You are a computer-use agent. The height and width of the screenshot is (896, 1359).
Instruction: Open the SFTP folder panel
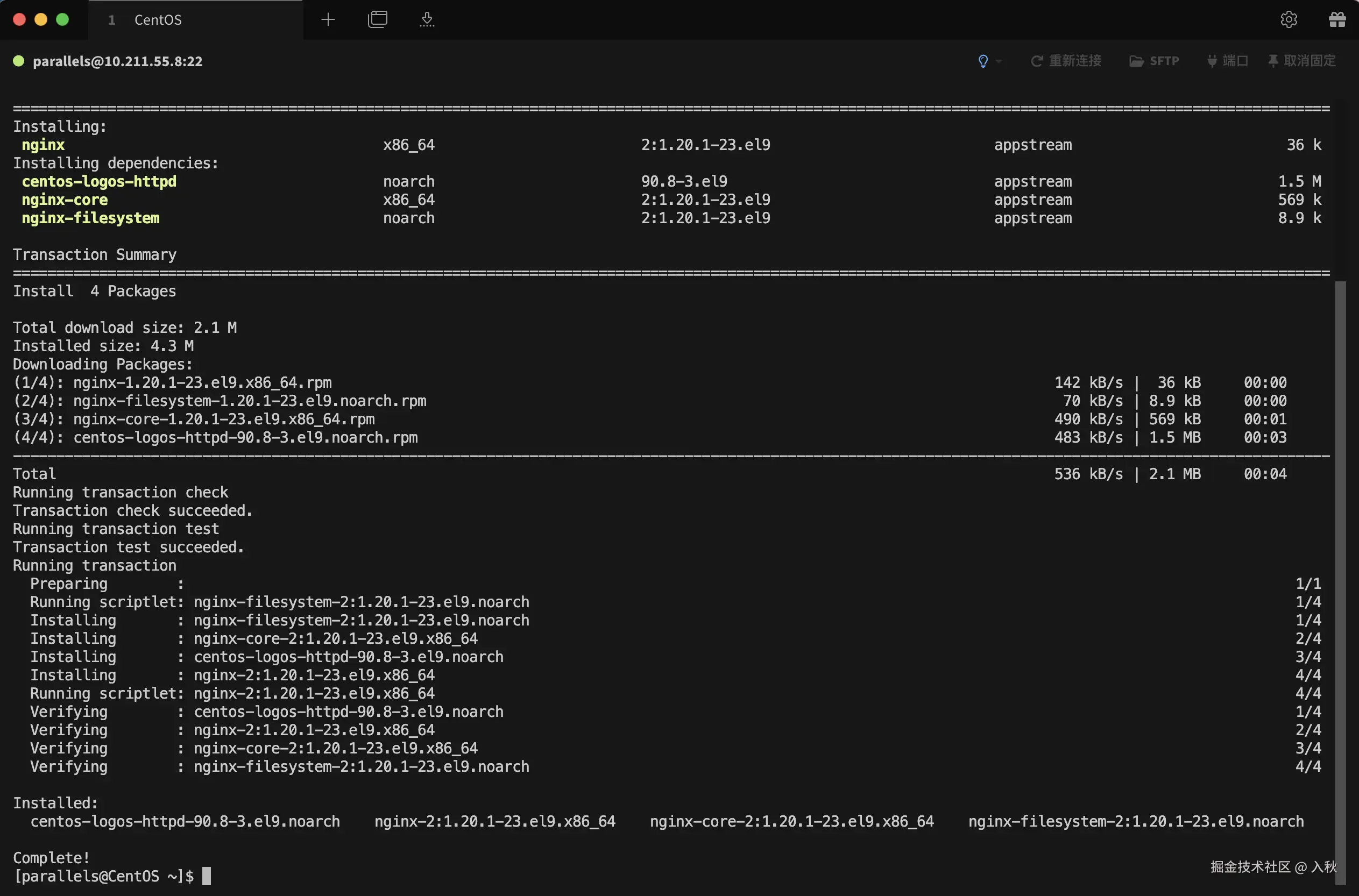1154,61
